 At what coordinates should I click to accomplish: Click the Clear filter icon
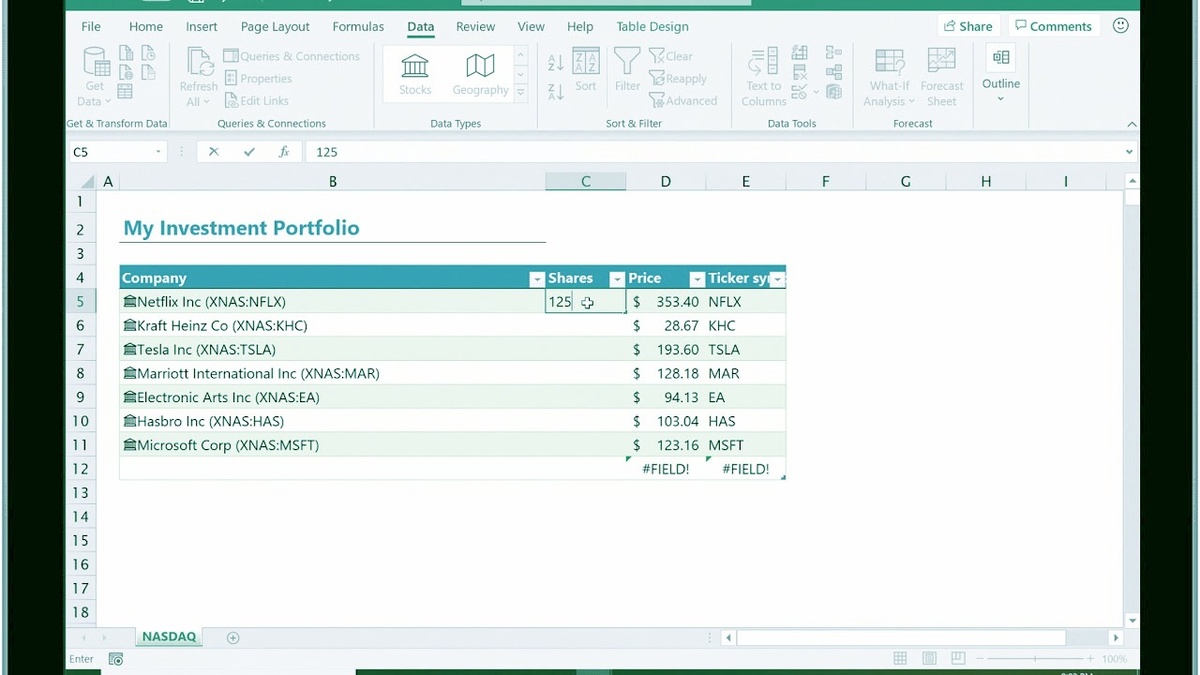[x=657, y=56]
